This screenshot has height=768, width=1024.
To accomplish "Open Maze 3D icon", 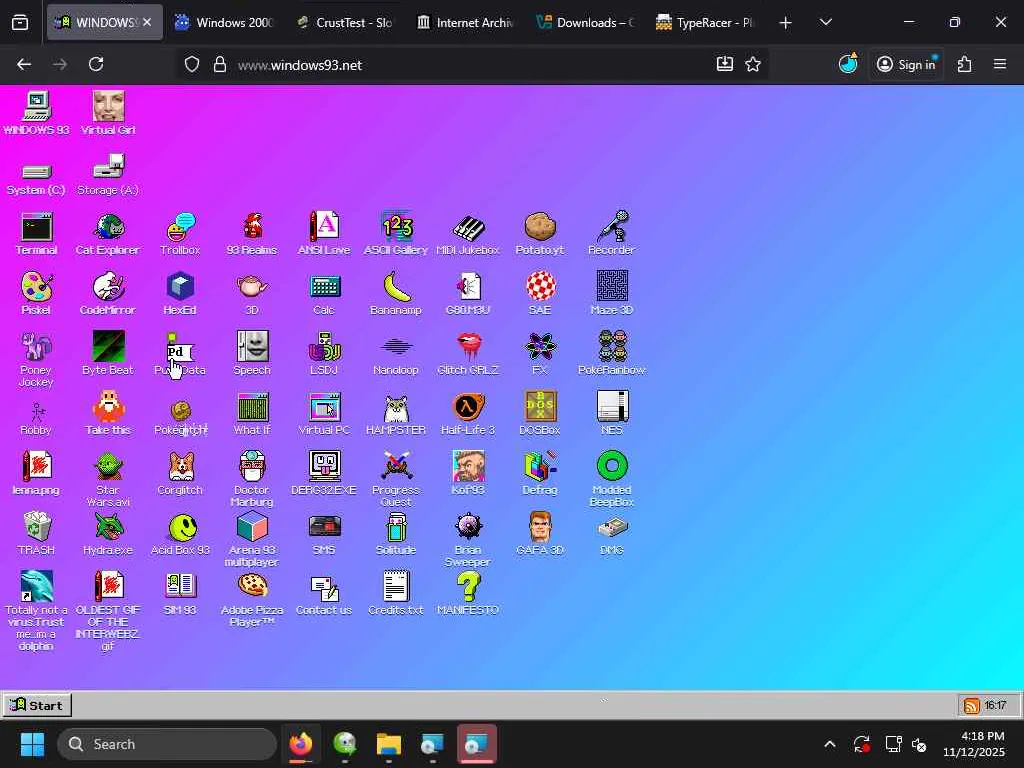I will [x=612, y=294].
